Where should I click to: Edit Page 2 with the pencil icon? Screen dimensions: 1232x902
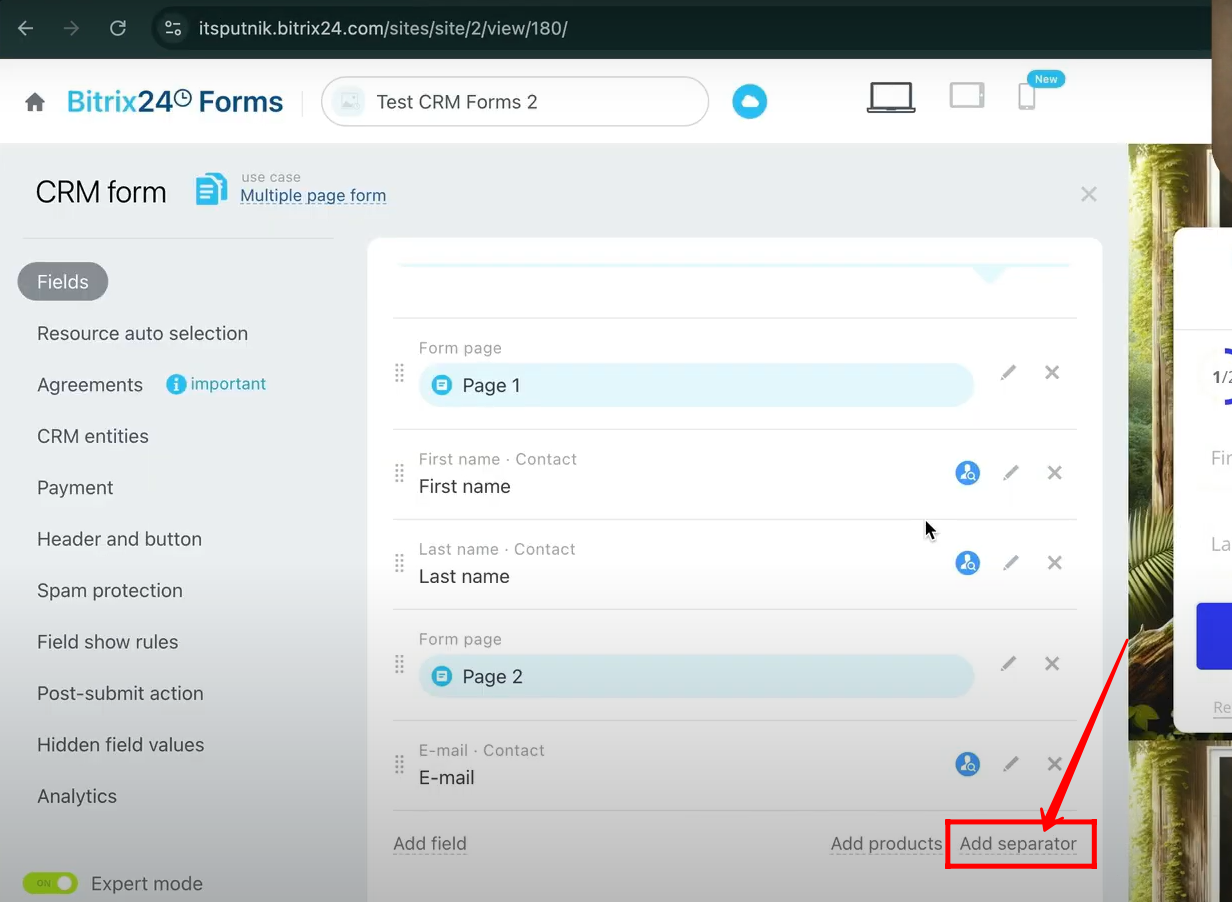coord(1009,663)
